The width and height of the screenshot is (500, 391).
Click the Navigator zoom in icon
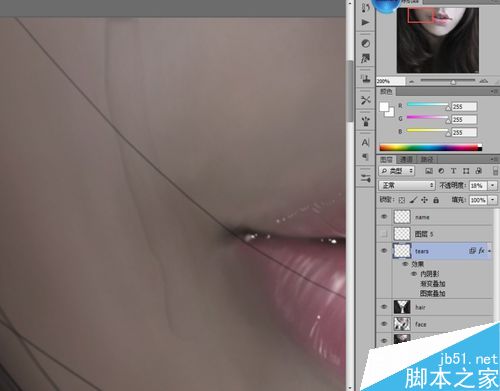[x=483, y=81]
